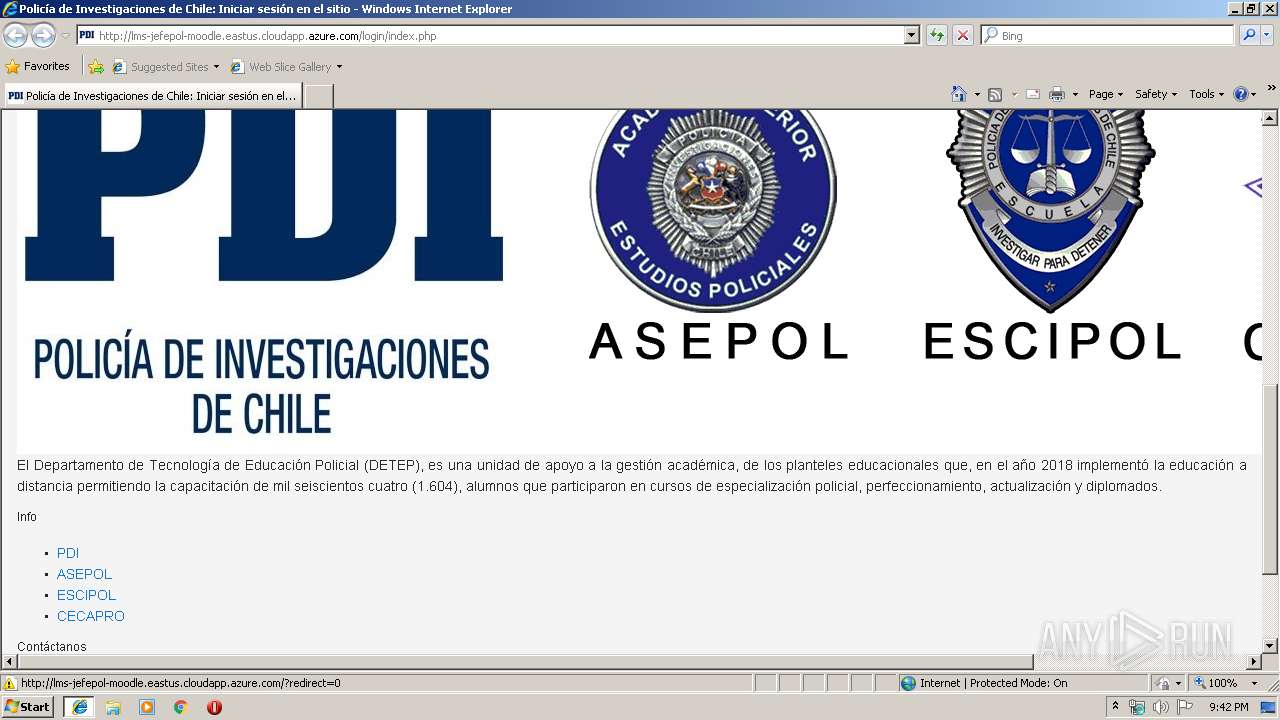Open Windows Explorer folder in taskbar
Viewport: 1280px width, 720px height.
pos(113,707)
